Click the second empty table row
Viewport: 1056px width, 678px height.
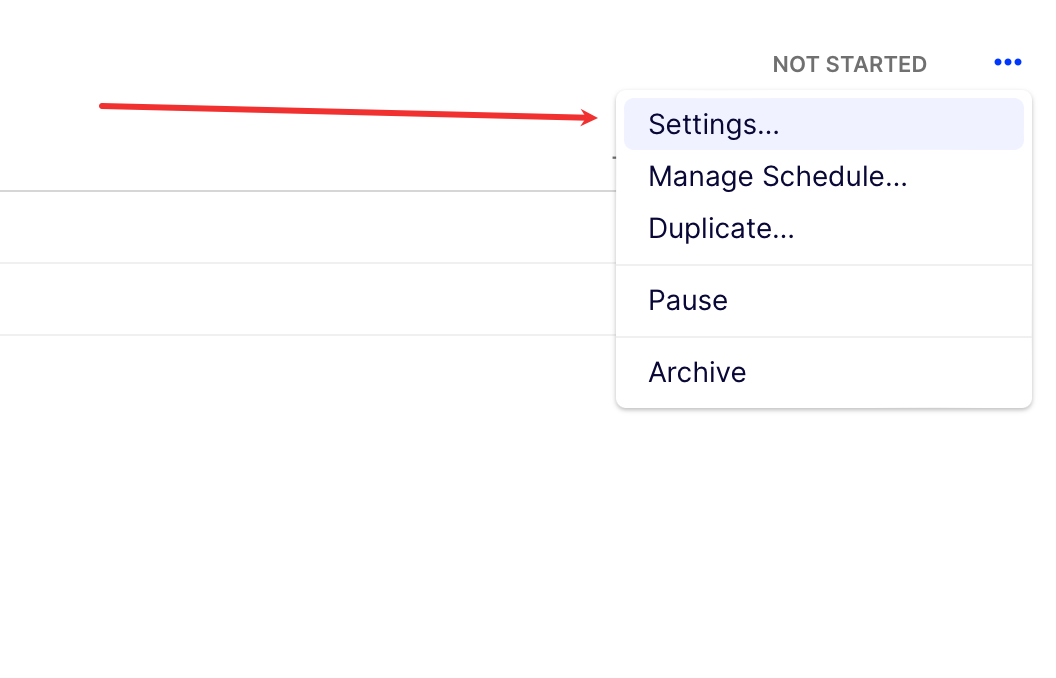coord(300,299)
